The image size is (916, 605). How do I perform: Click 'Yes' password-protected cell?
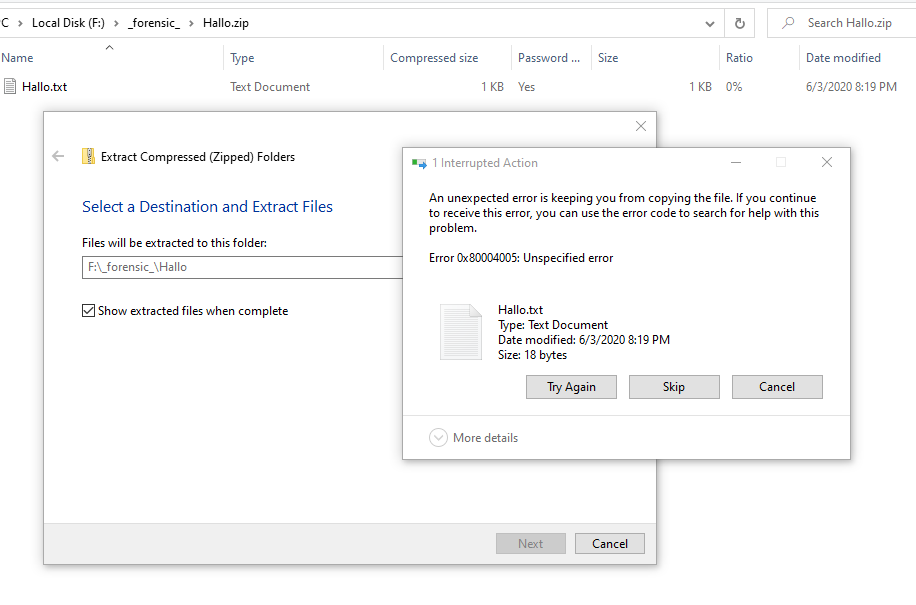pos(526,86)
